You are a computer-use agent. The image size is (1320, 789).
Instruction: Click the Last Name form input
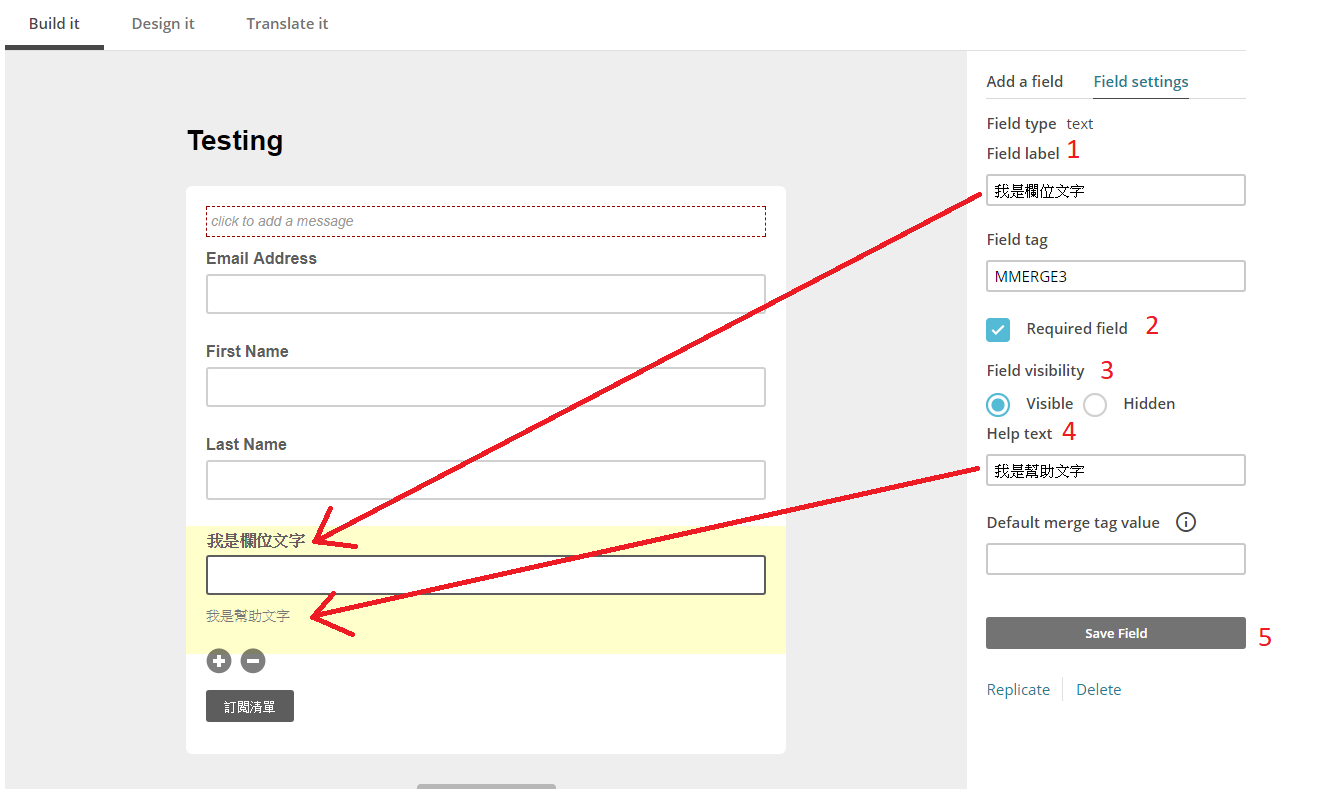click(x=486, y=480)
